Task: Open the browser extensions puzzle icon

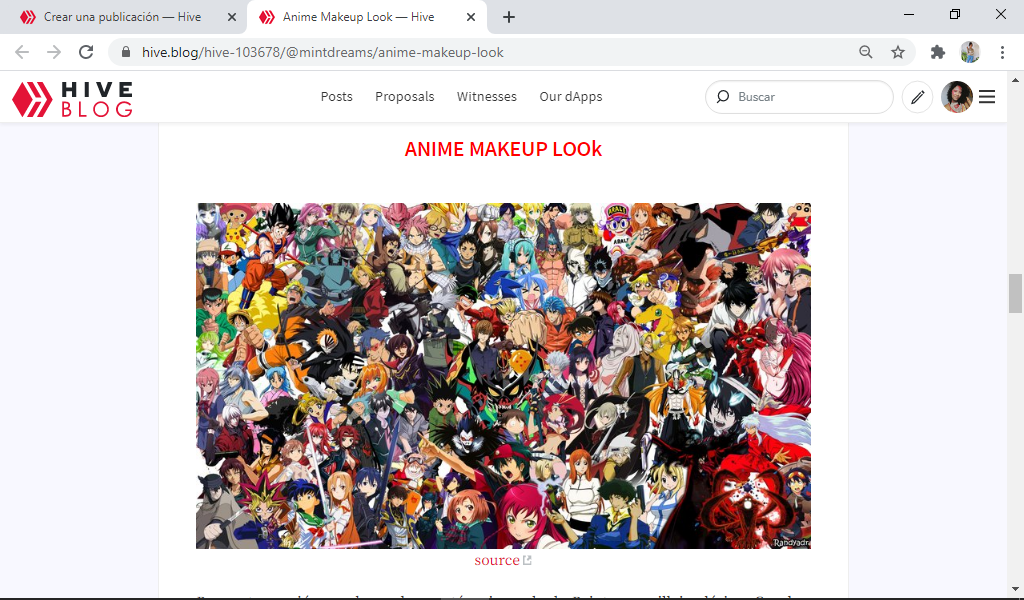Action: click(x=938, y=52)
